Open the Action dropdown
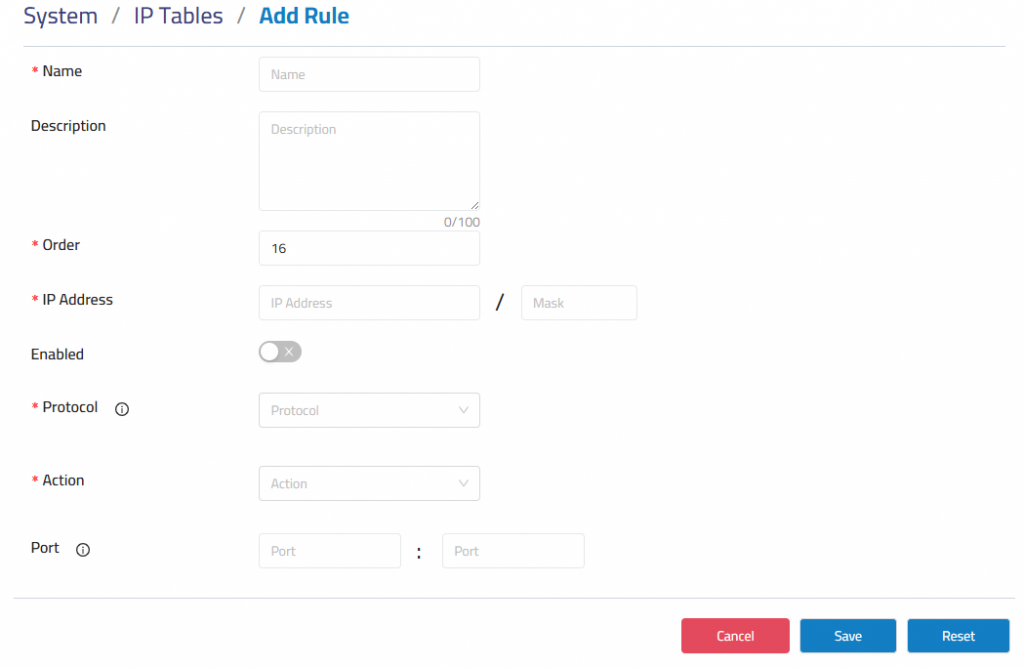Viewport: 1024px width, 668px height. 369,483
